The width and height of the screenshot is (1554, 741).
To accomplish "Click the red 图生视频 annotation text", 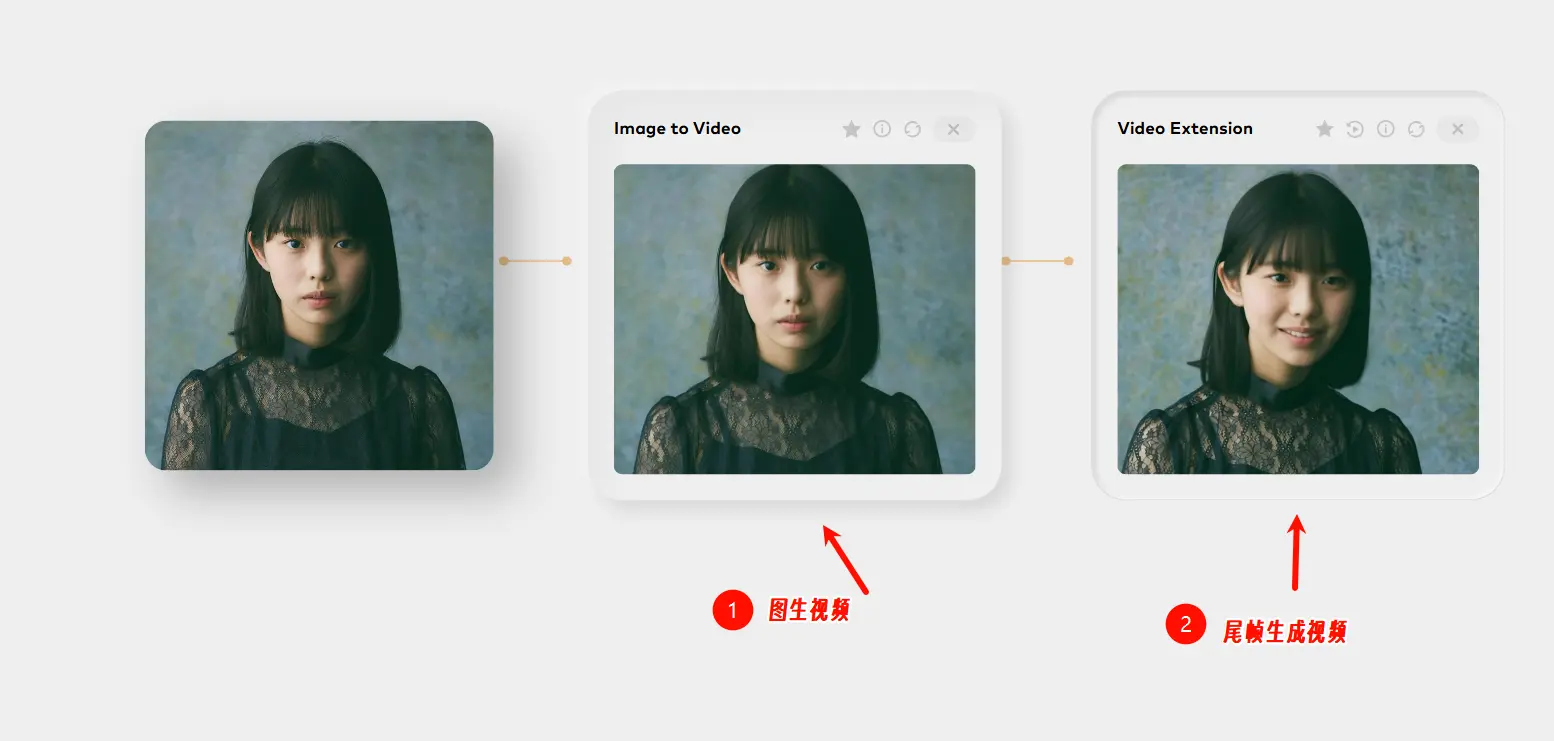I will [x=808, y=610].
